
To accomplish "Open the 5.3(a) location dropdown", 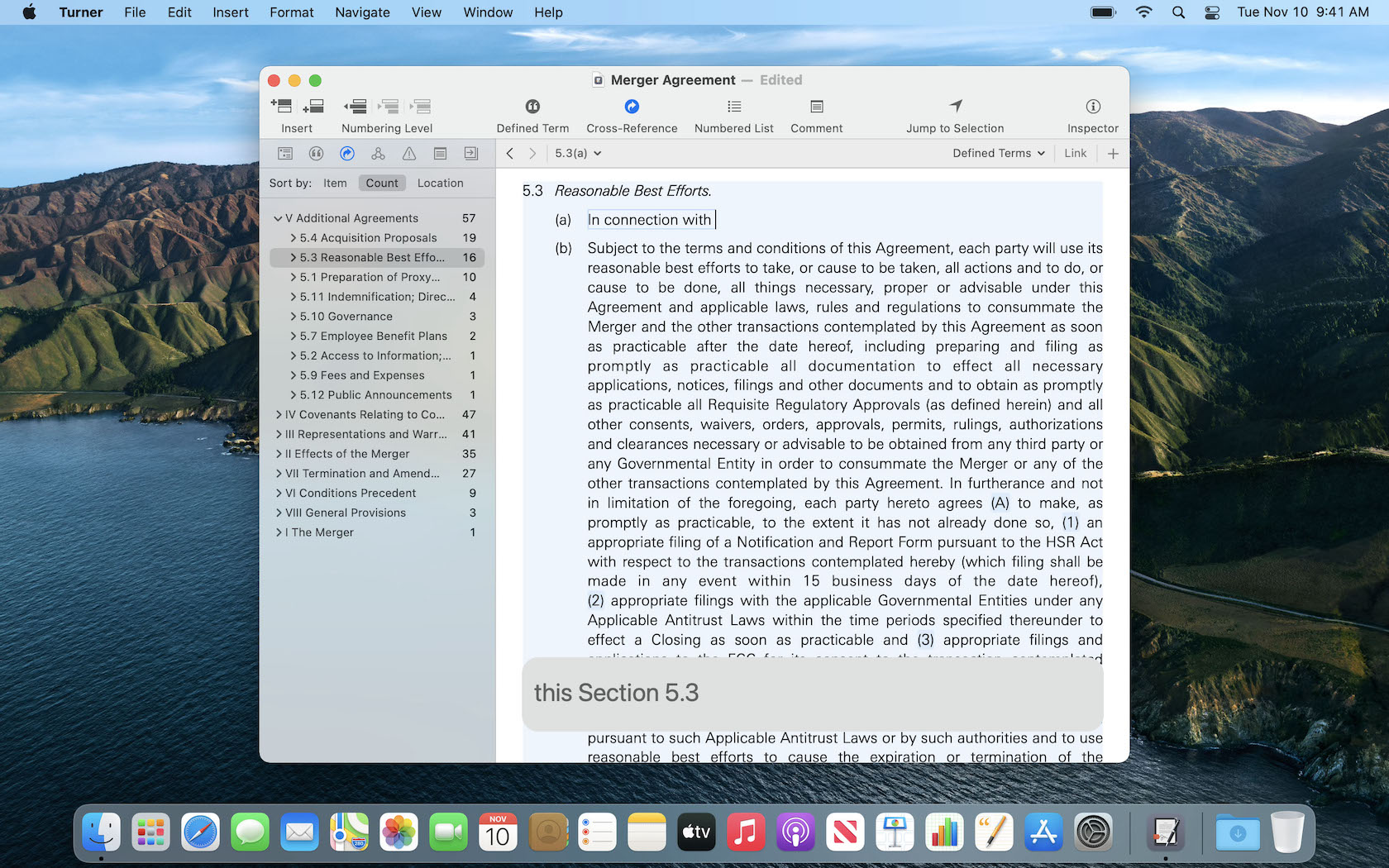I will tap(578, 153).
